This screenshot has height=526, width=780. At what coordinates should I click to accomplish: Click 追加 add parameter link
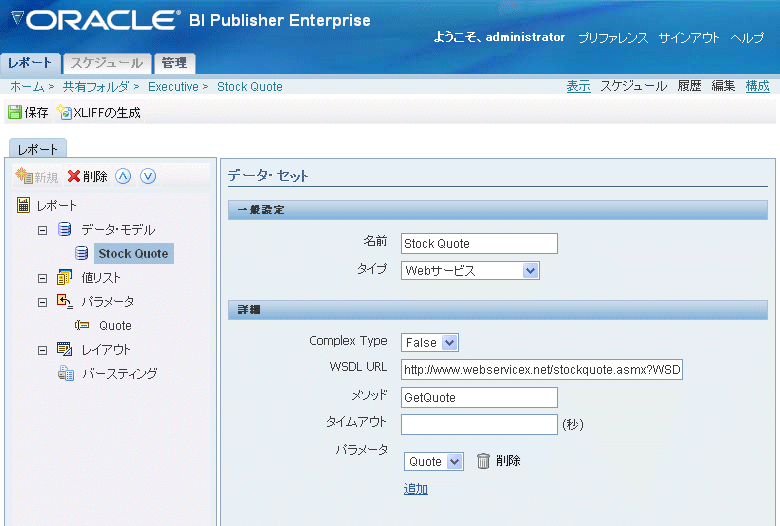click(416, 489)
